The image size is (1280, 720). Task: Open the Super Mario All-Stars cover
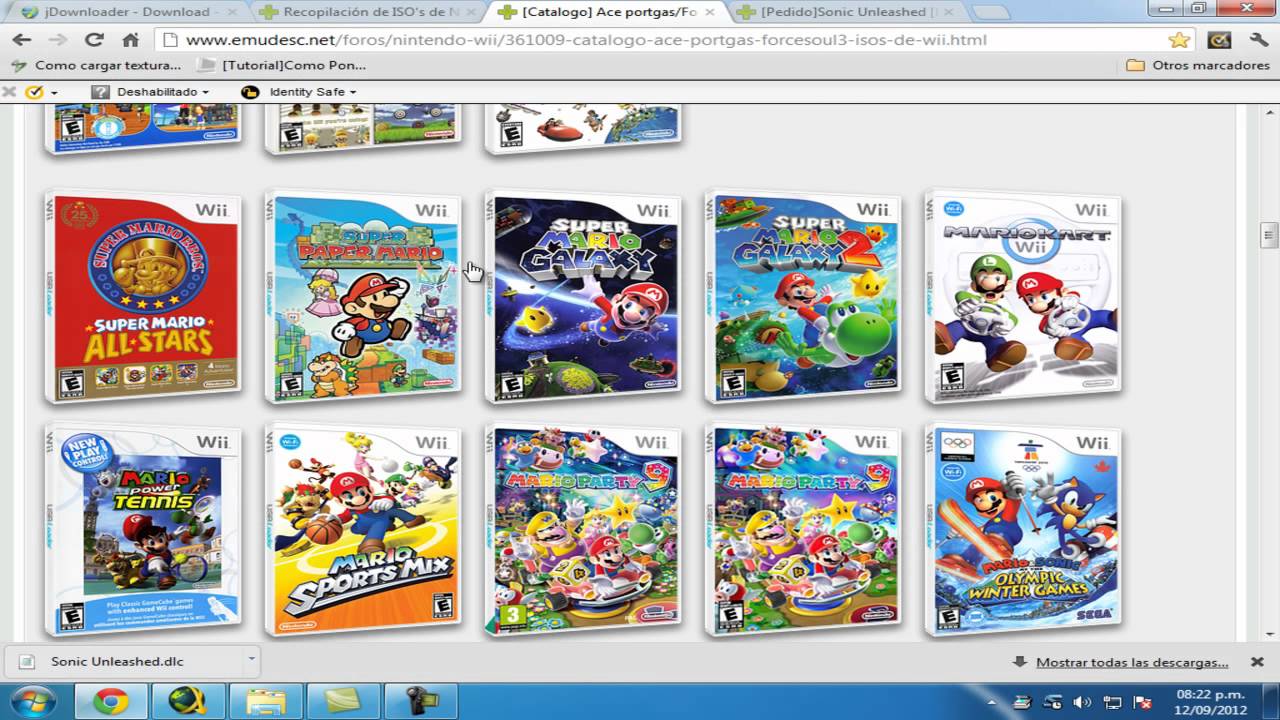(x=143, y=297)
